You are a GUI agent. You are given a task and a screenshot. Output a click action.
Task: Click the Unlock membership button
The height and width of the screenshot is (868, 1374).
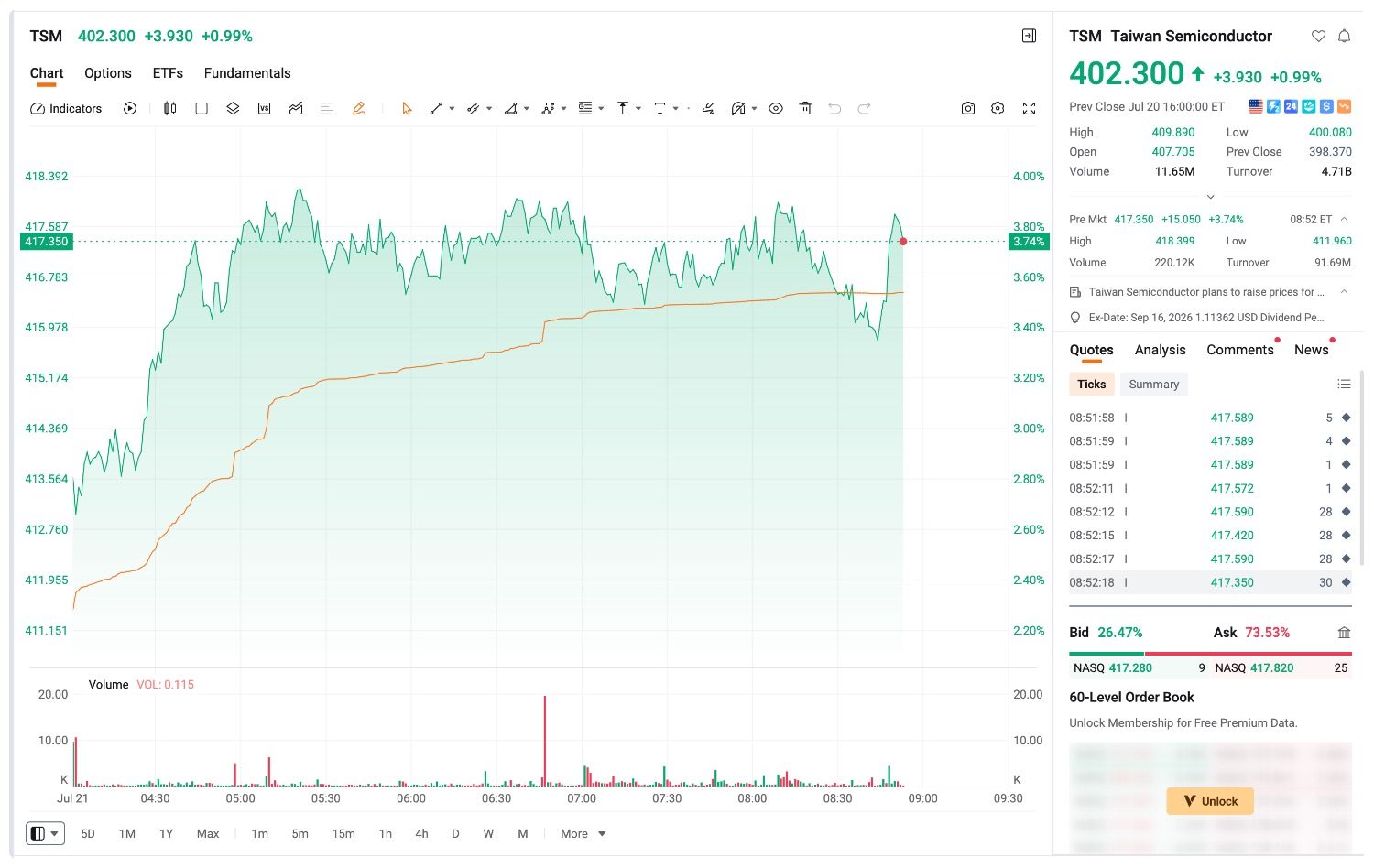1210,801
